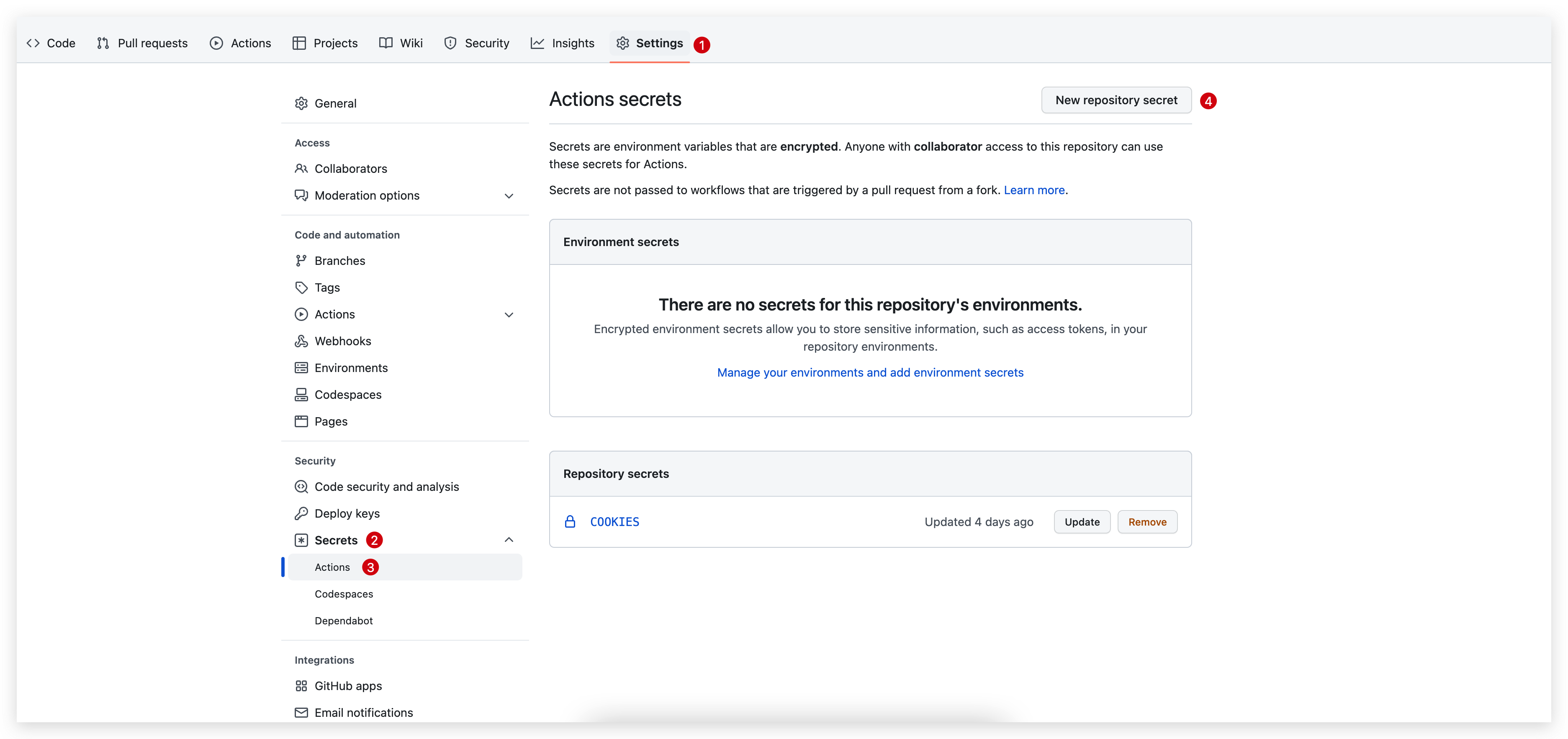Screen dimensions: 1568x739
Task: Collapse the Secrets section chevron
Action: [x=509, y=540]
